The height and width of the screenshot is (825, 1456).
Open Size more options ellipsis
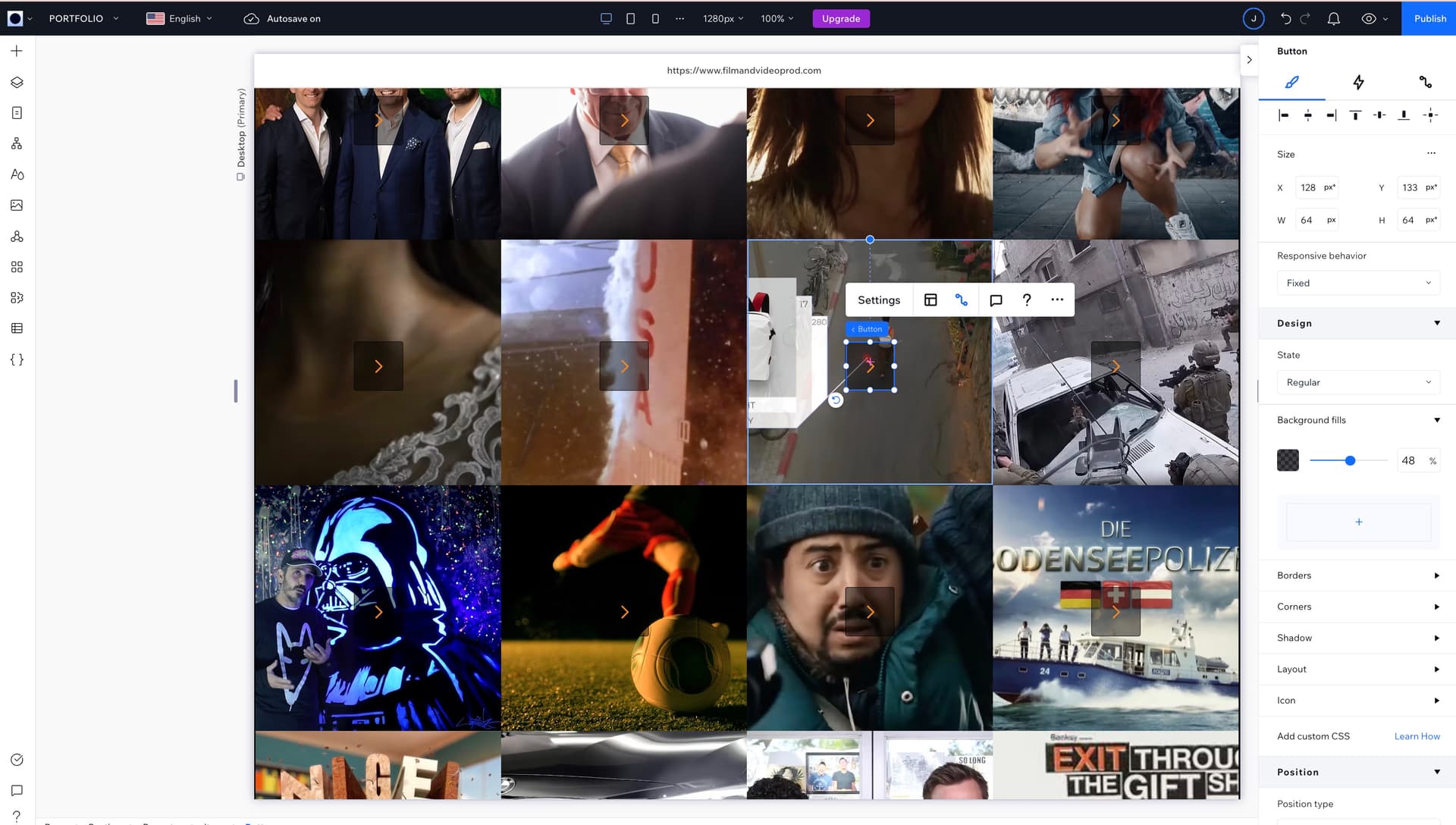[1431, 153]
